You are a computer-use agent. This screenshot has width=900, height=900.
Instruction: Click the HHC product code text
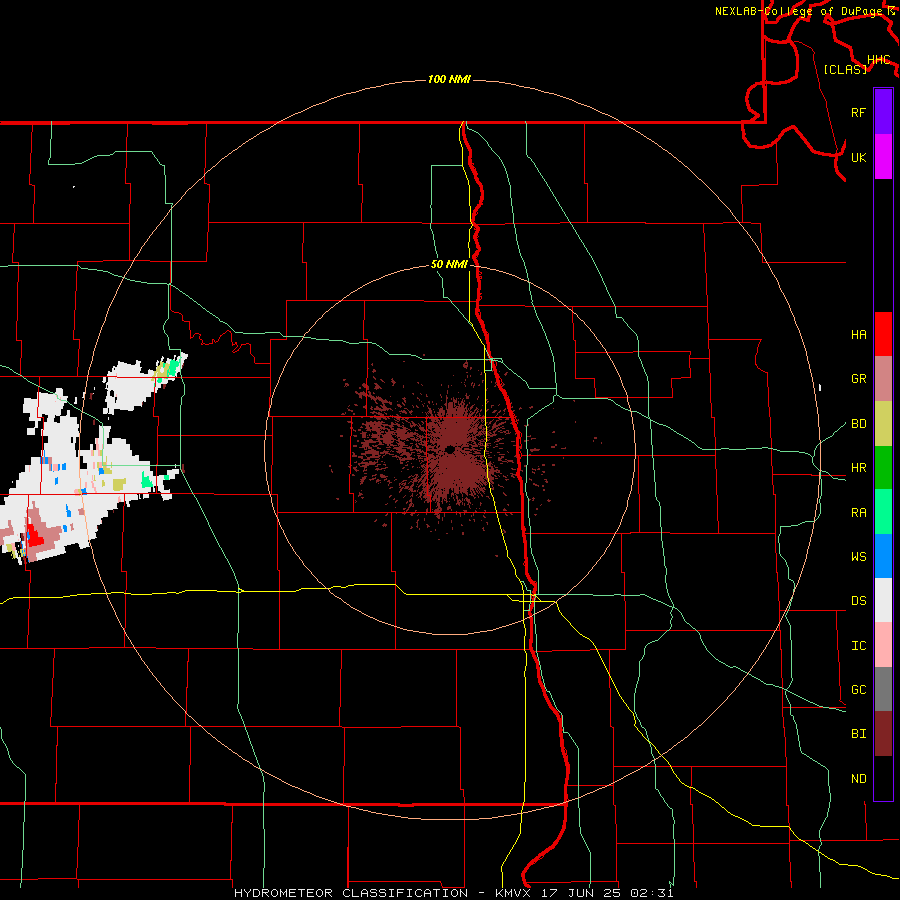(878, 59)
